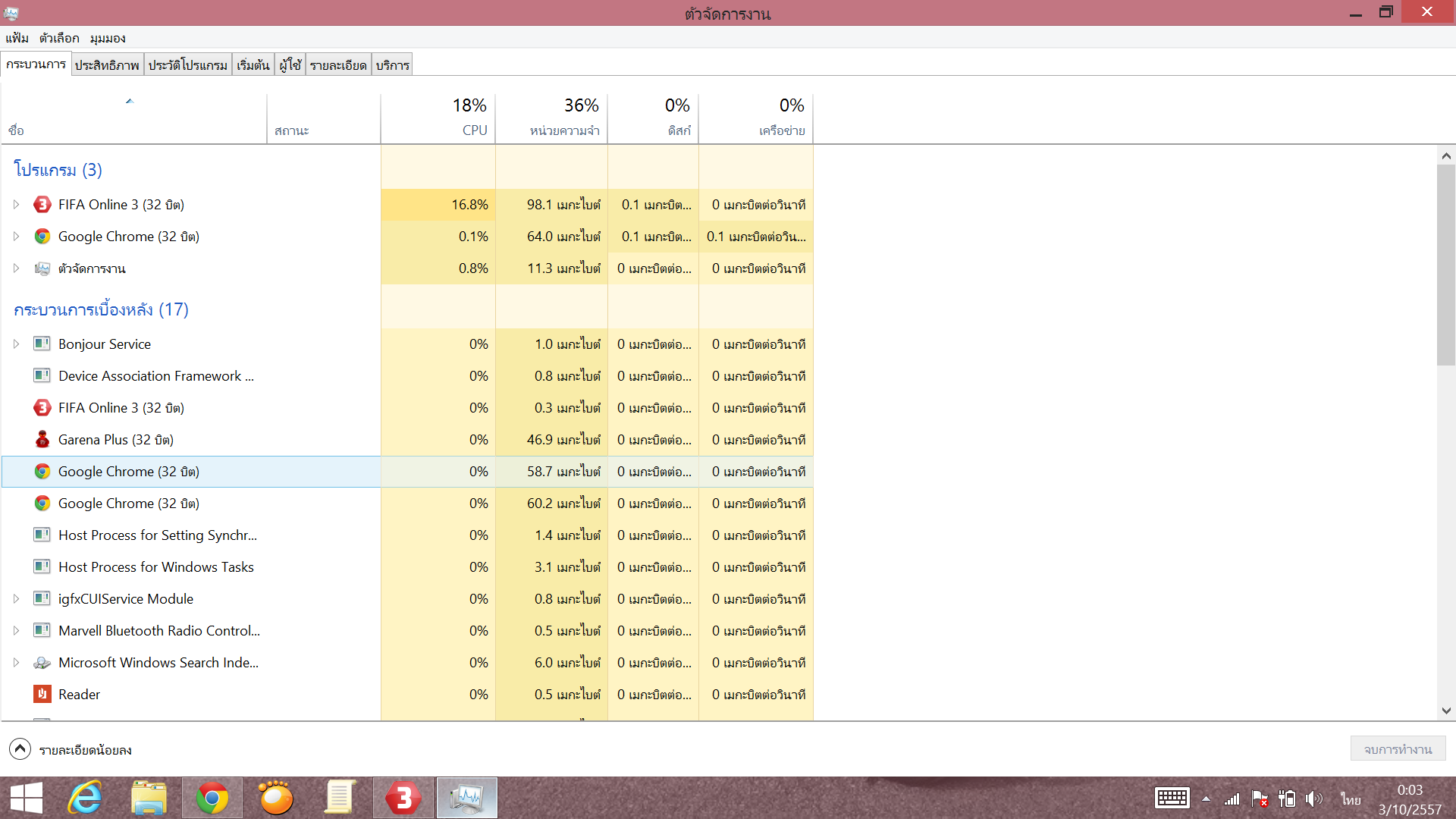Expand the Bonjour Service process
The height and width of the screenshot is (819, 1456).
pyautogui.click(x=16, y=344)
